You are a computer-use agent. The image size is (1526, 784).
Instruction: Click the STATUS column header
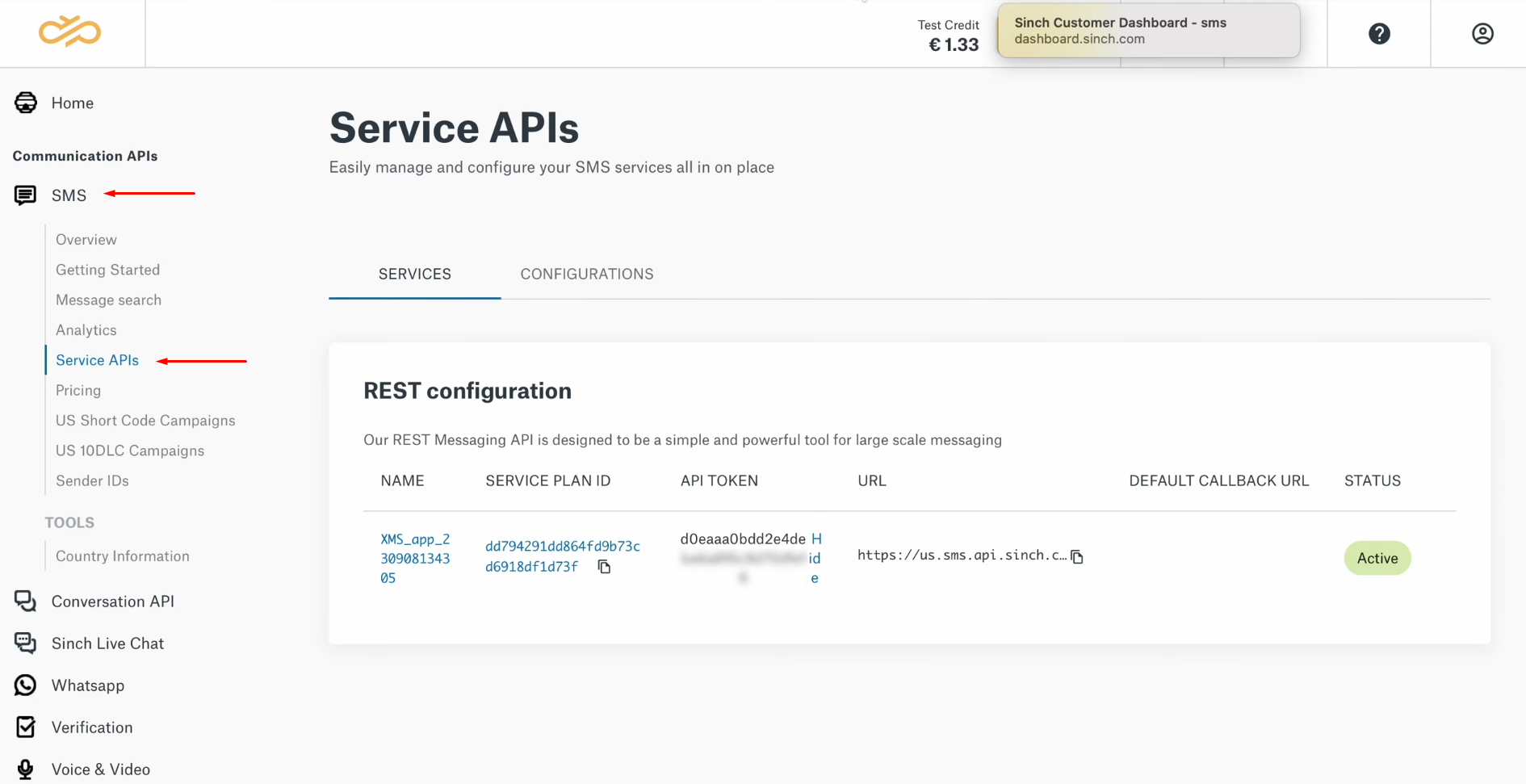(x=1372, y=480)
